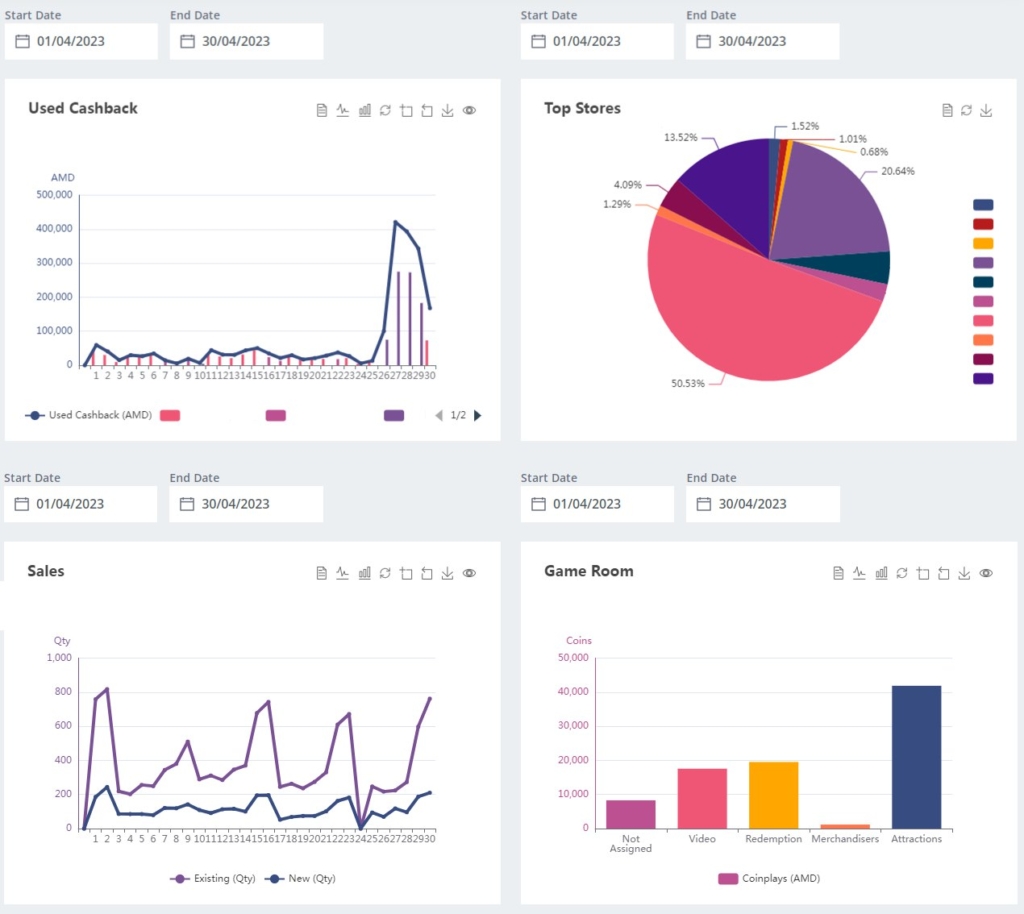
Task: Toggle eye visibility icon on Game Room
Action: [986, 573]
